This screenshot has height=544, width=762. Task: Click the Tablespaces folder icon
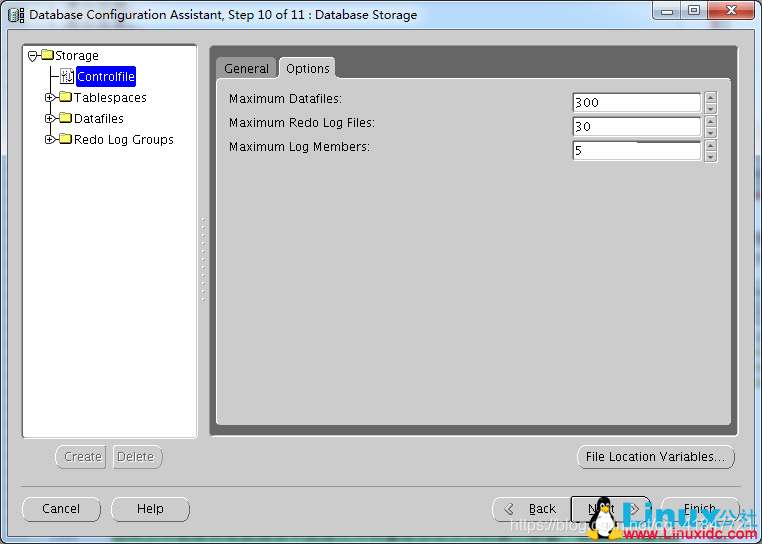tap(66, 97)
